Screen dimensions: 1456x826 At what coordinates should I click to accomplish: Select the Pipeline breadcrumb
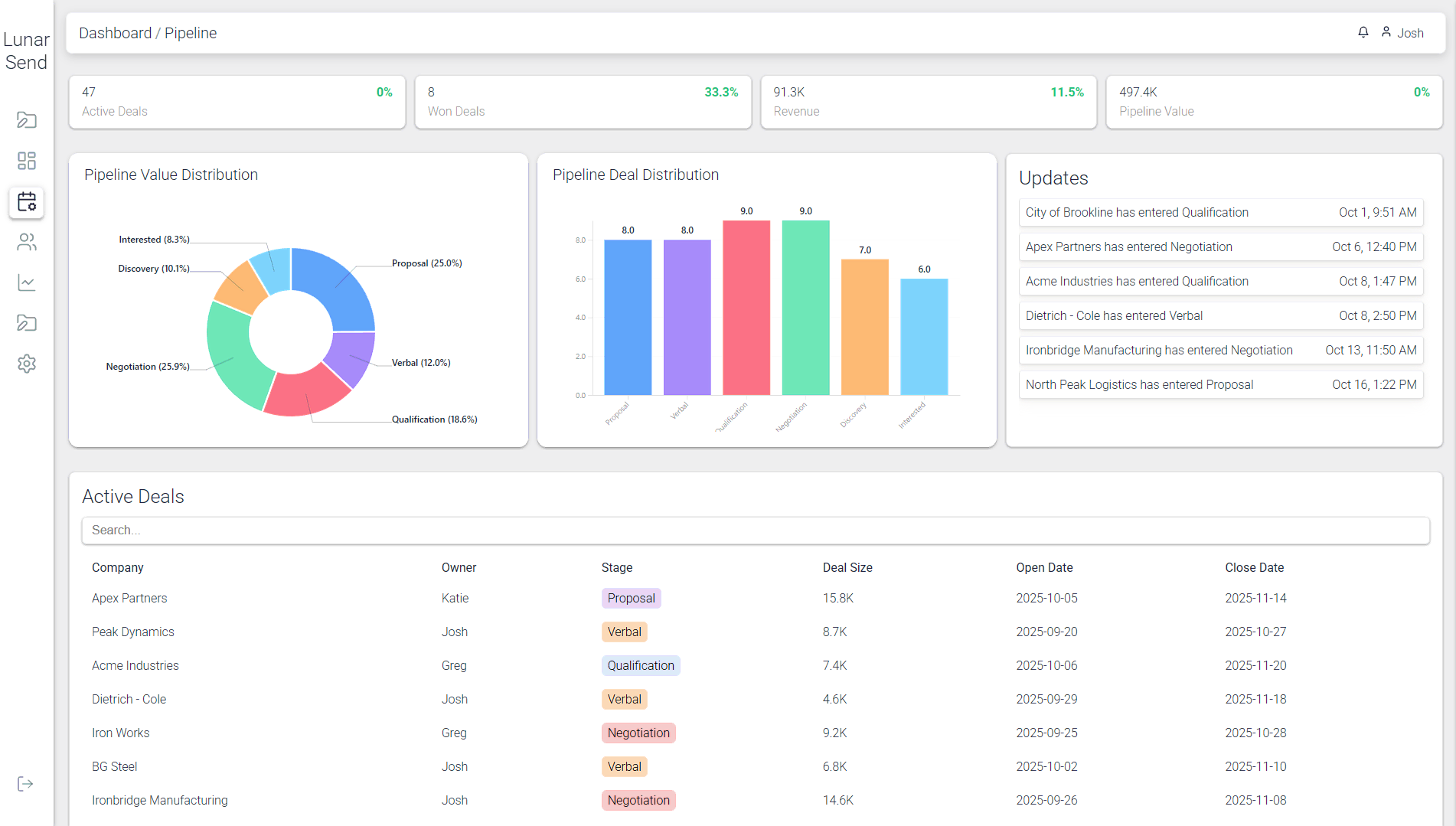click(x=191, y=33)
